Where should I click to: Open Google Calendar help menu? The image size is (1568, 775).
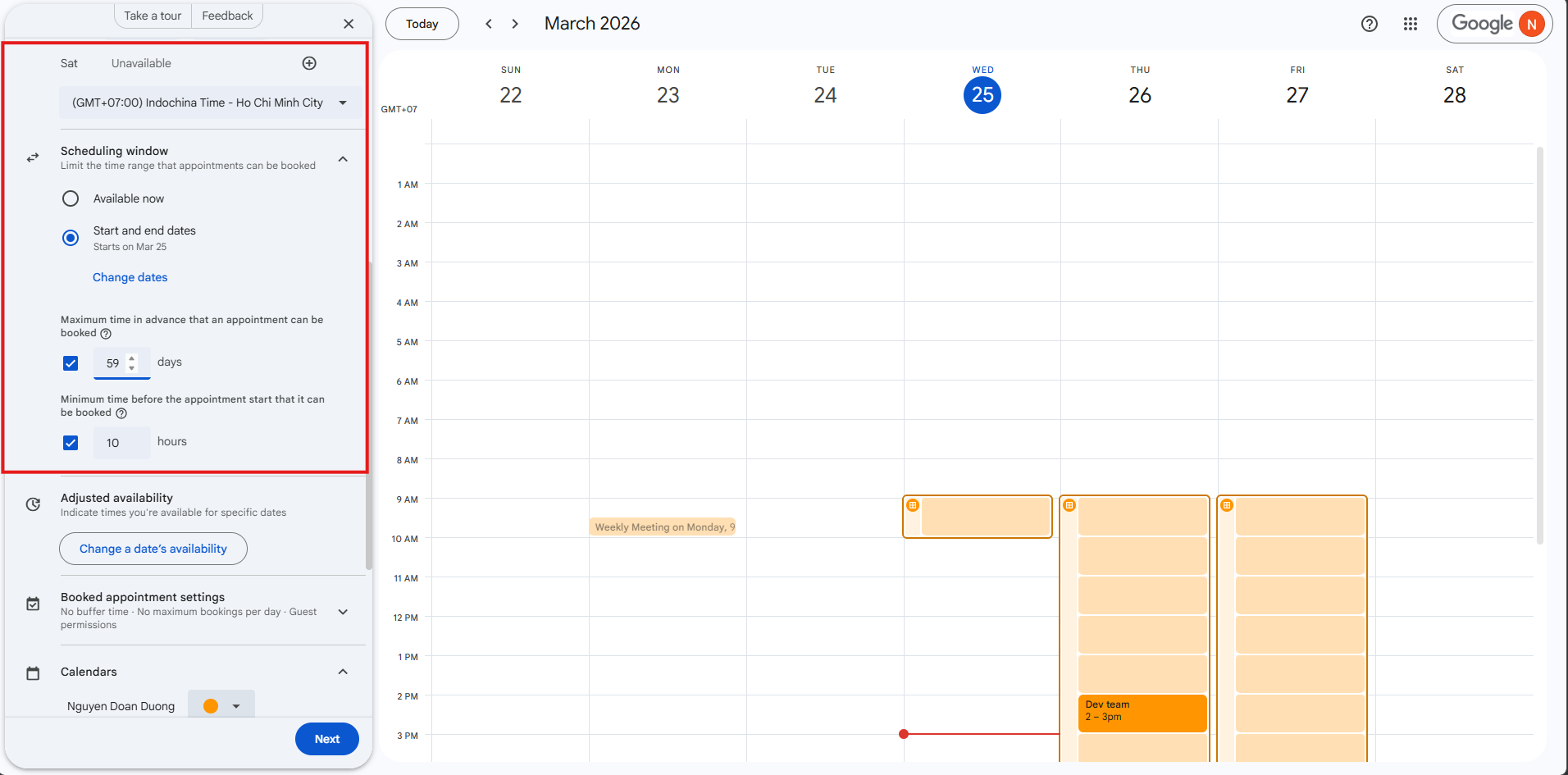(1369, 24)
